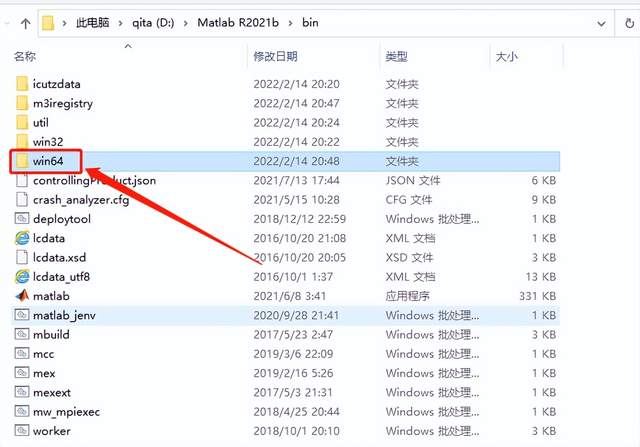Select the folder name text util
640x447 pixels.
pyautogui.click(x=41, y=122)
